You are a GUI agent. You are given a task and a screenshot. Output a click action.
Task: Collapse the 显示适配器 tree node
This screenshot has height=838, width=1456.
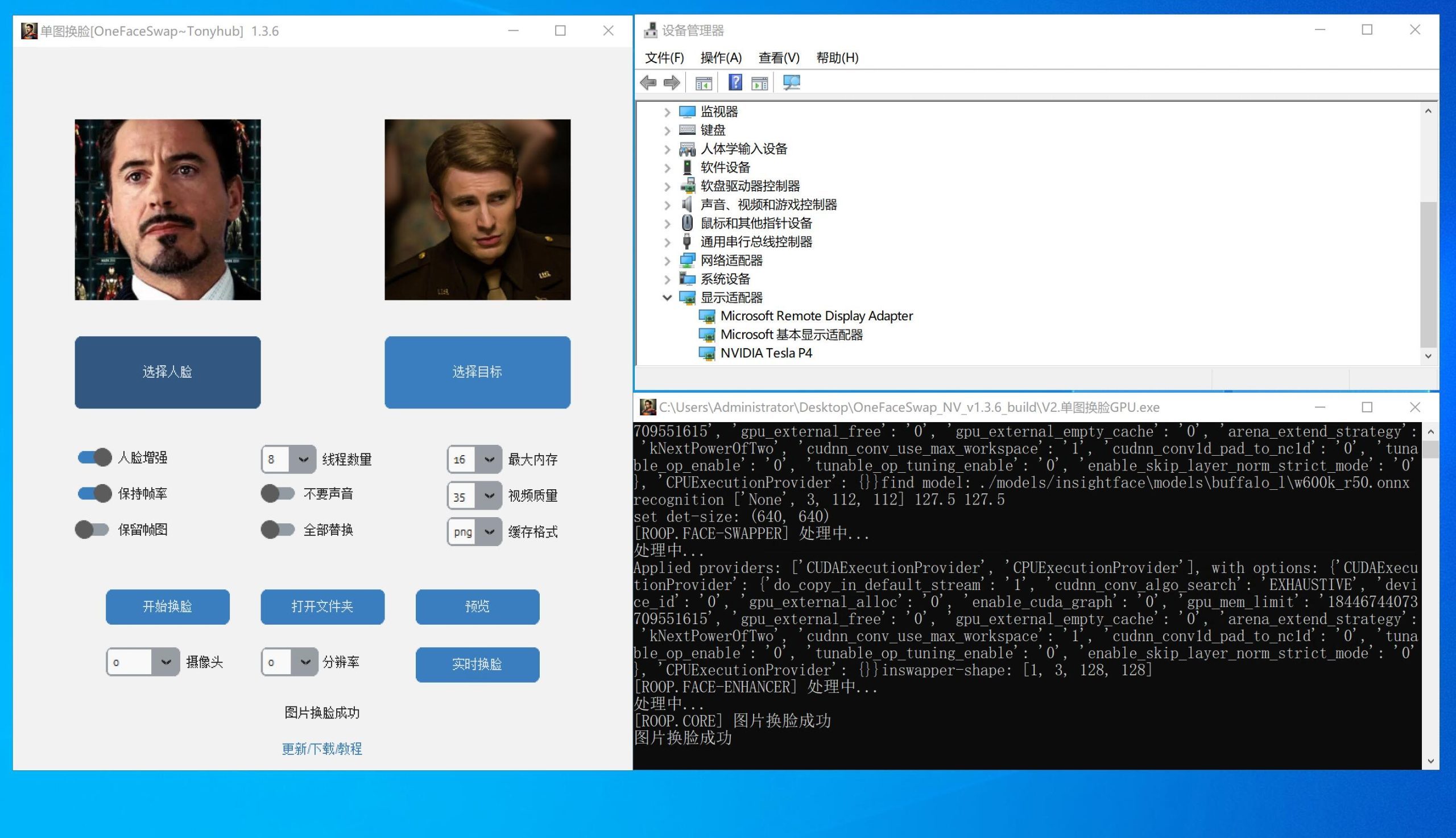coord(667,298)
